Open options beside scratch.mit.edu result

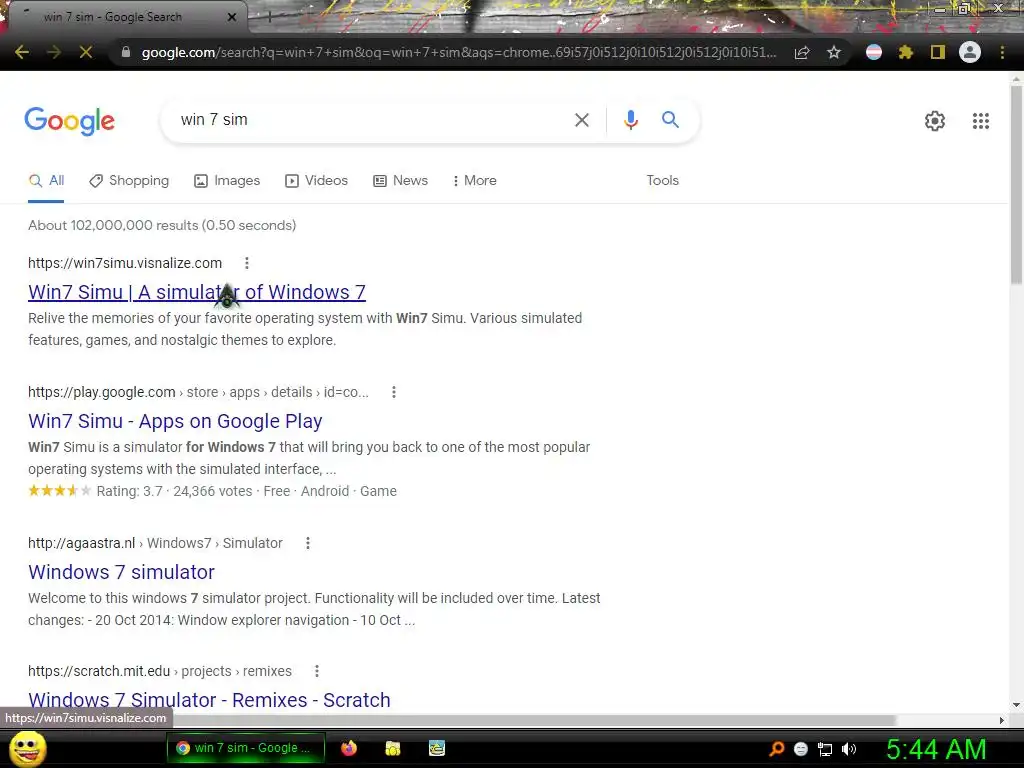tap(317, 671)
